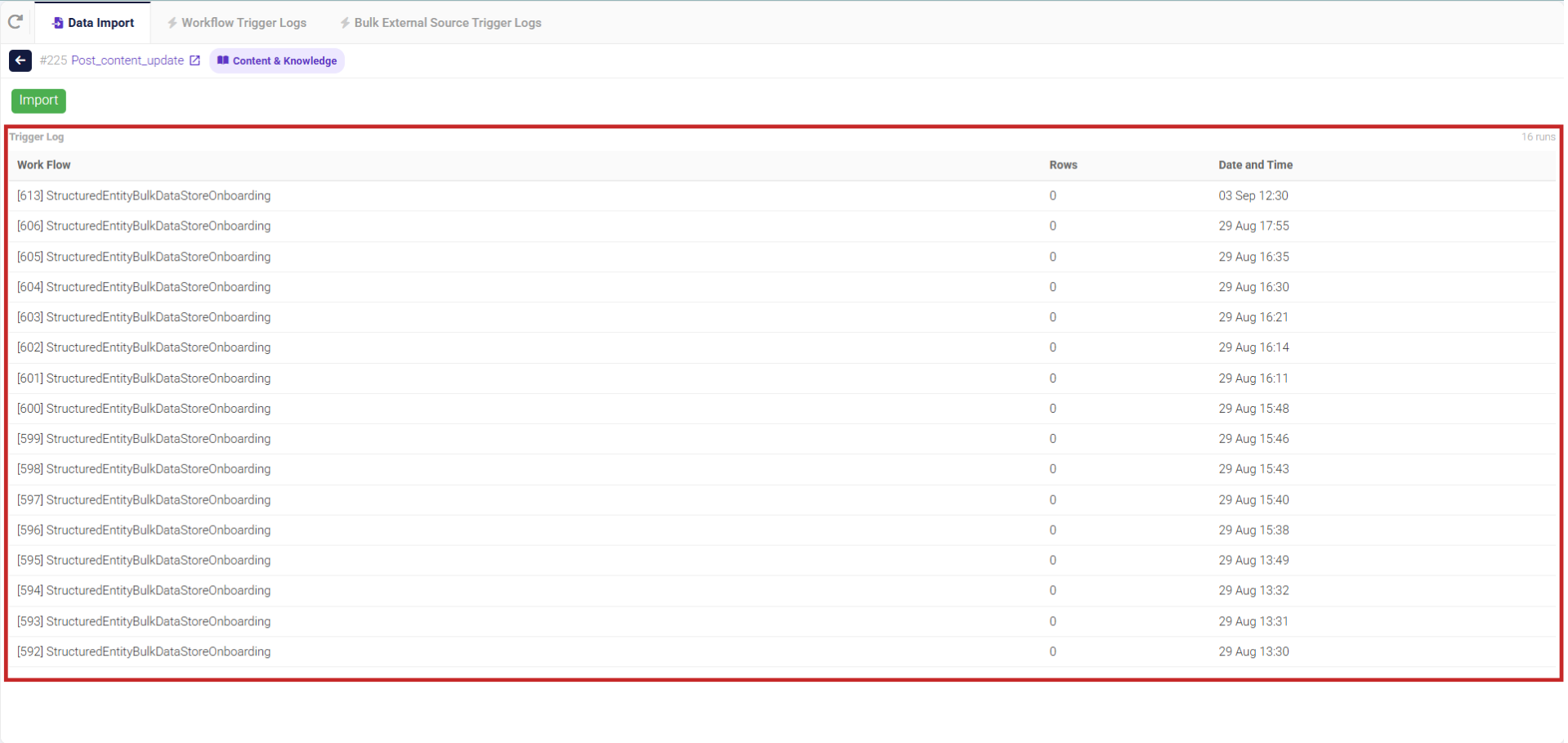Click the 03 Sep 12:30 timestamp
Viewport: 1568px width, 743px height.
click(1253, 196)
